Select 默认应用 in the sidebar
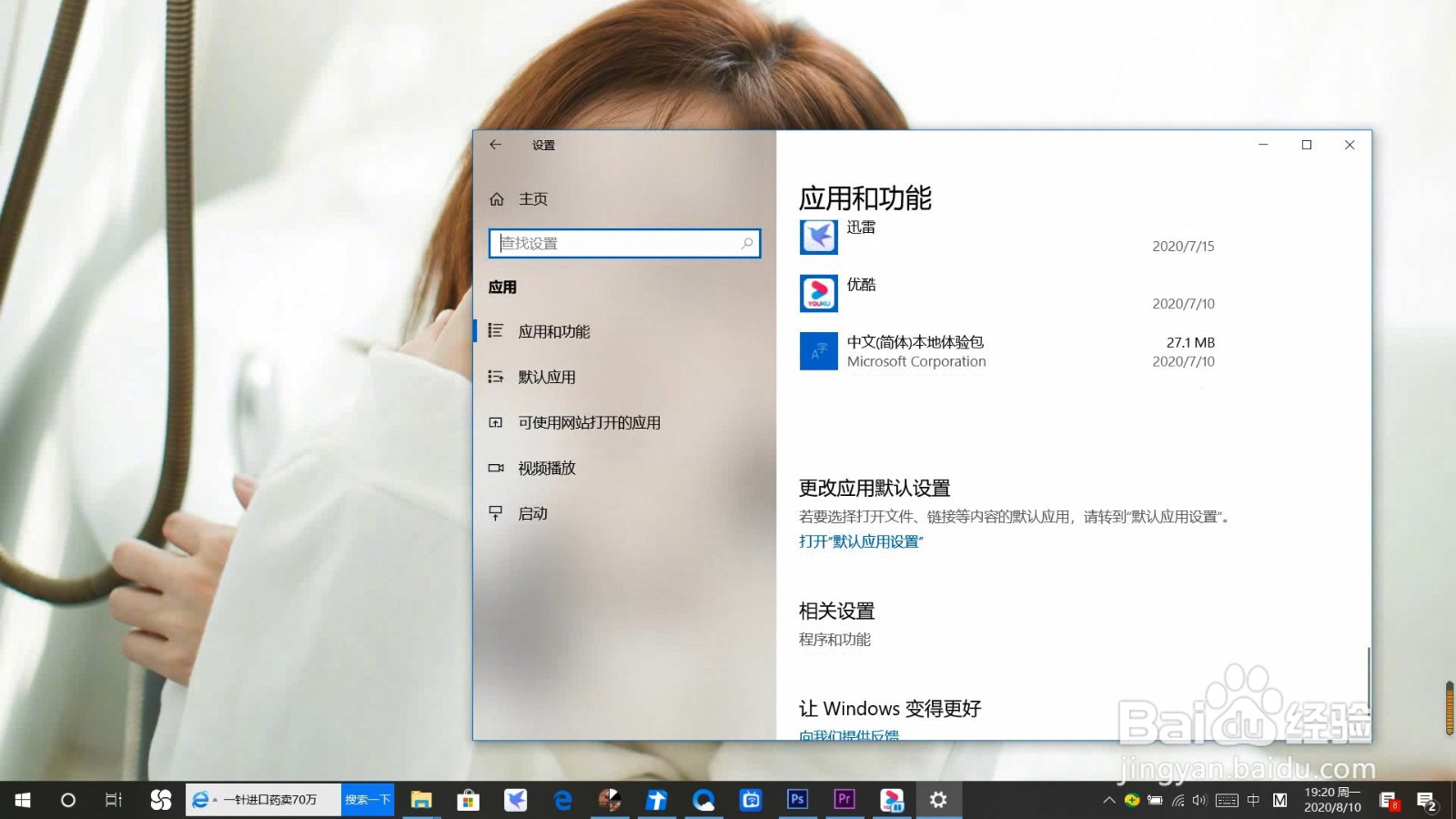Viewport: 1456px width, 819px height. pyautogui.click(x=545, y=377)
